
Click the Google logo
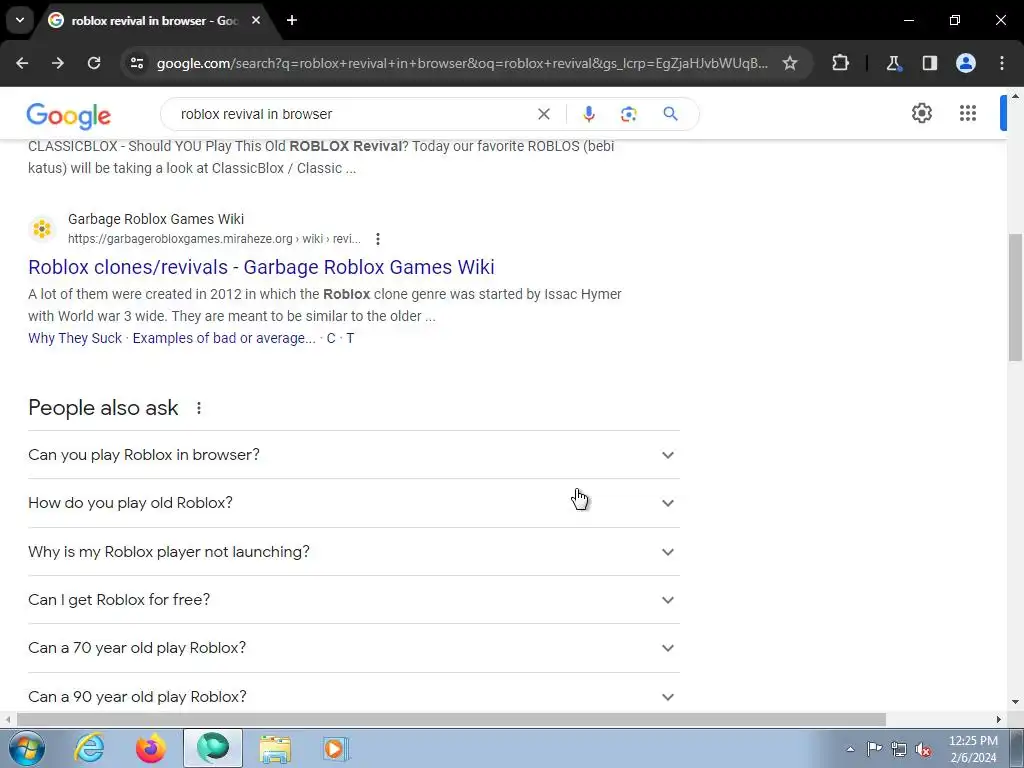(x=69, y=116)
